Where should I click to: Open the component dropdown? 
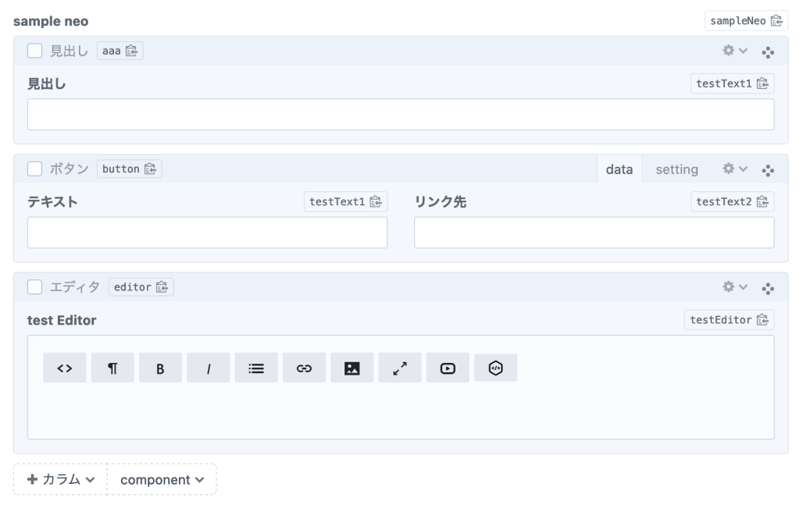(x=162, y=480)
